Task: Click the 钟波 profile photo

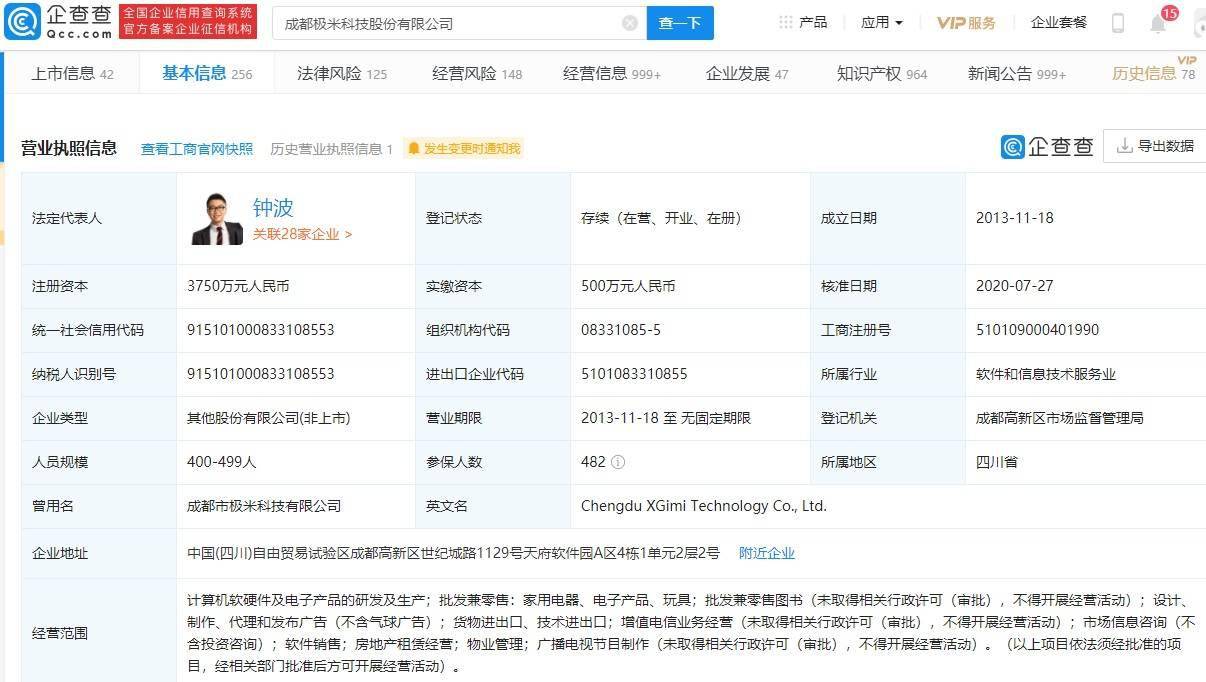Action: 217,217
